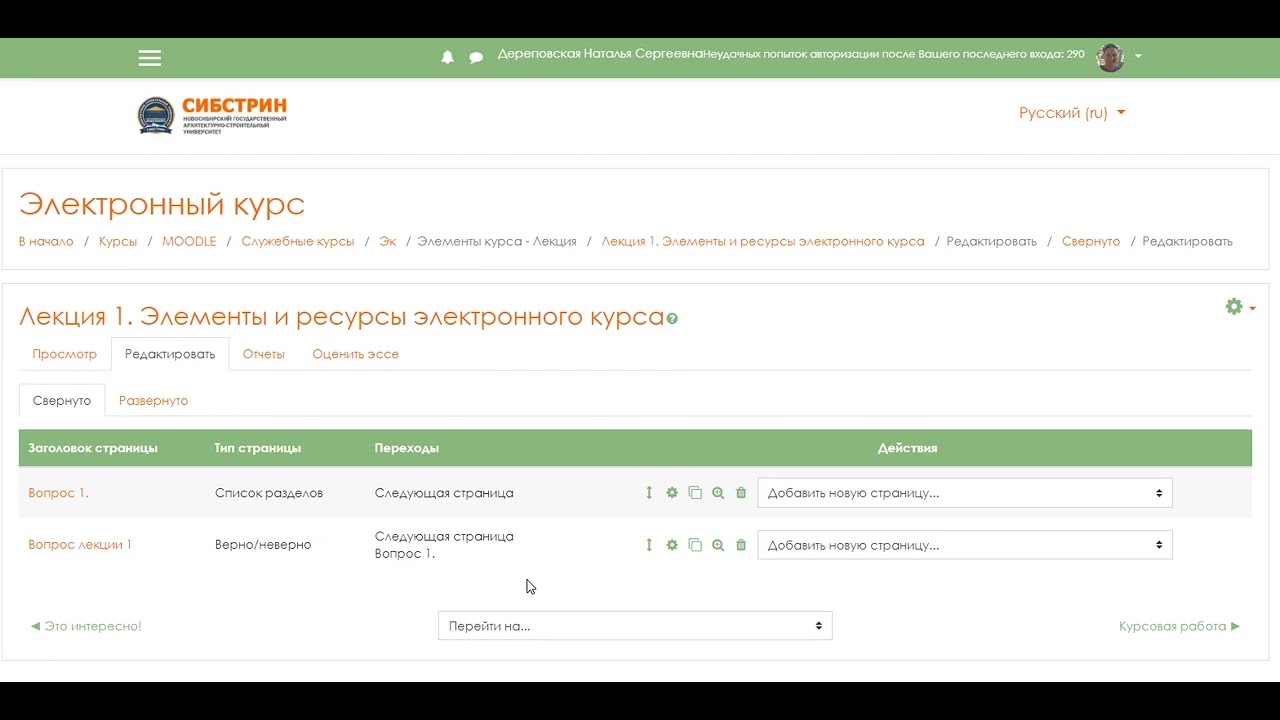The height and width of the screenshot is (720, 1280).
Task: Open the Оценить эссе tab
Action: 356,354
